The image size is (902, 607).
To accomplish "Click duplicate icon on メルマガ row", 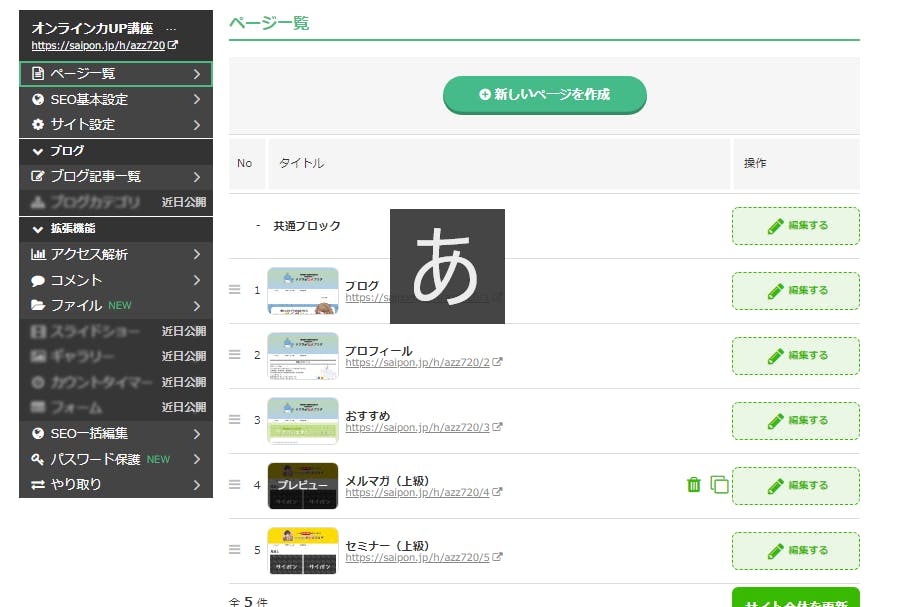I will (x=719, y=485).
